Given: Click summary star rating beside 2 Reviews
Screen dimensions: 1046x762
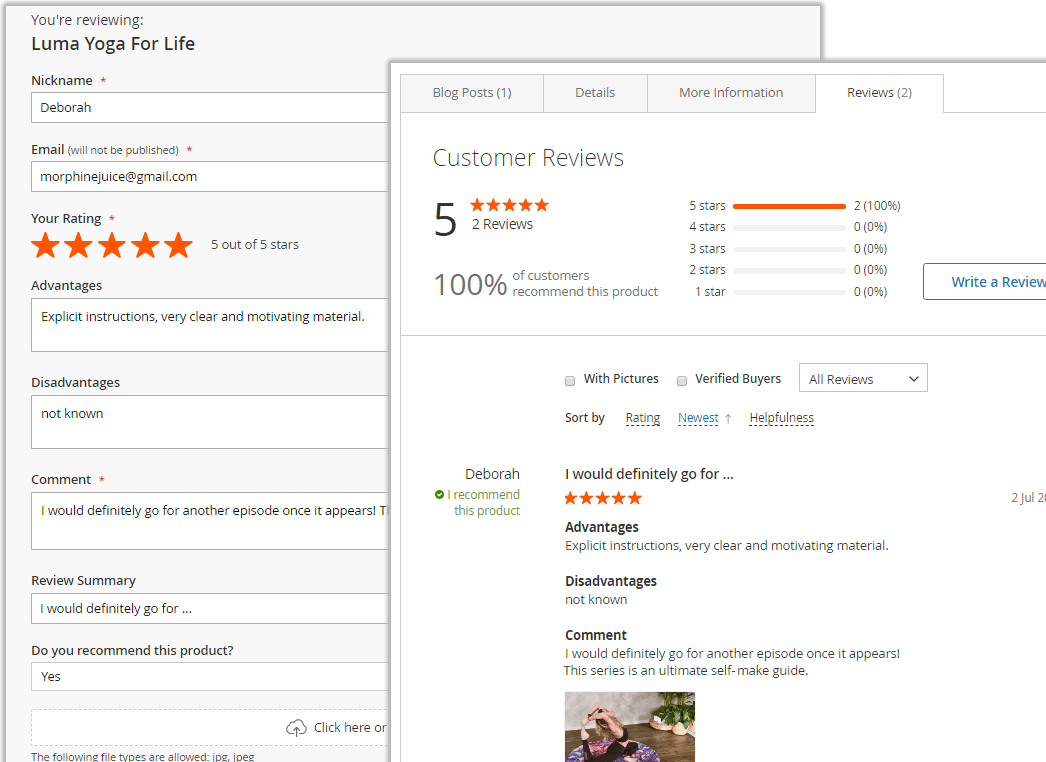Looking at the screenshot, I should pos(509,205).
